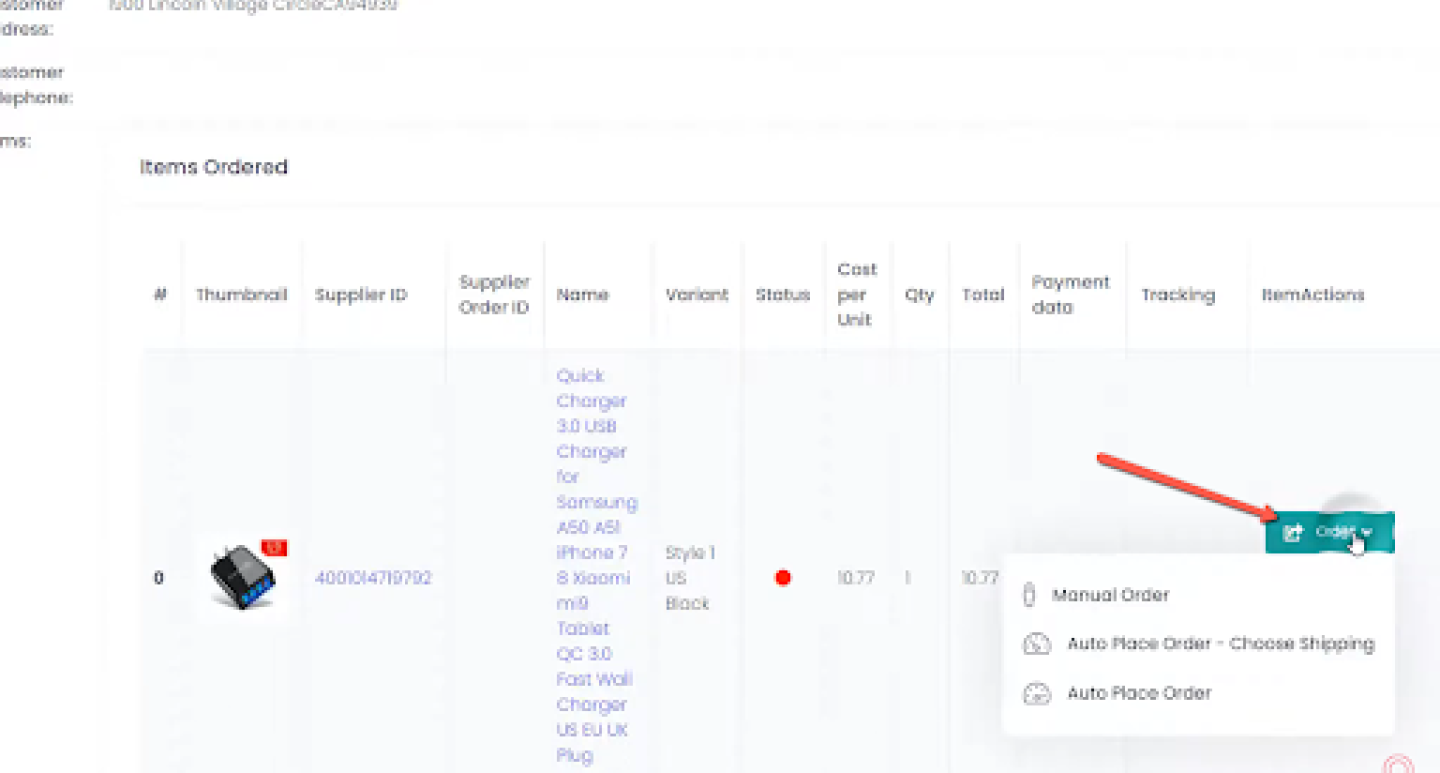Click the red circular icon at bottom right
The image size is (1440, 773).
1398,765
